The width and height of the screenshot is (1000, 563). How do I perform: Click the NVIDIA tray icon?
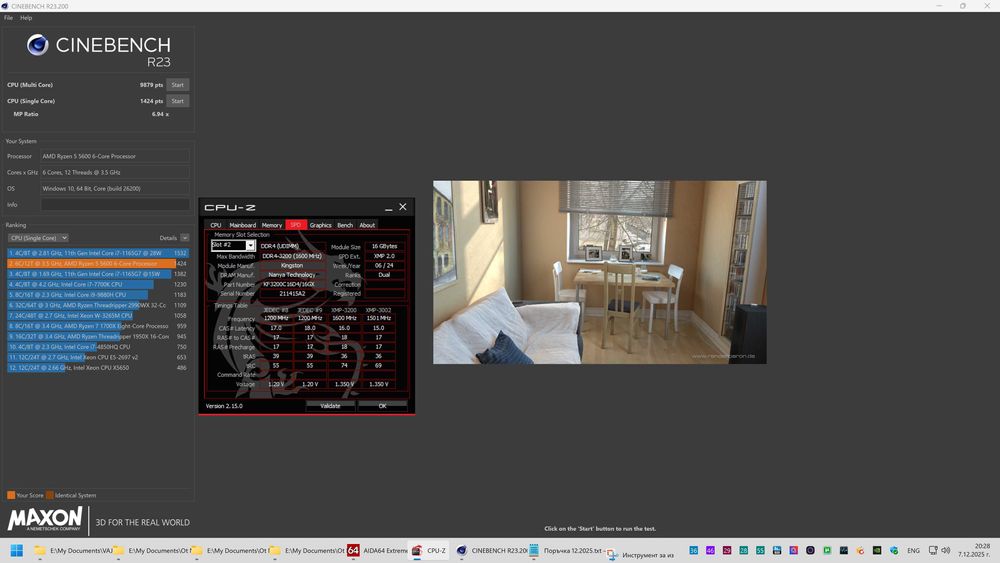(x=877, y=550)
